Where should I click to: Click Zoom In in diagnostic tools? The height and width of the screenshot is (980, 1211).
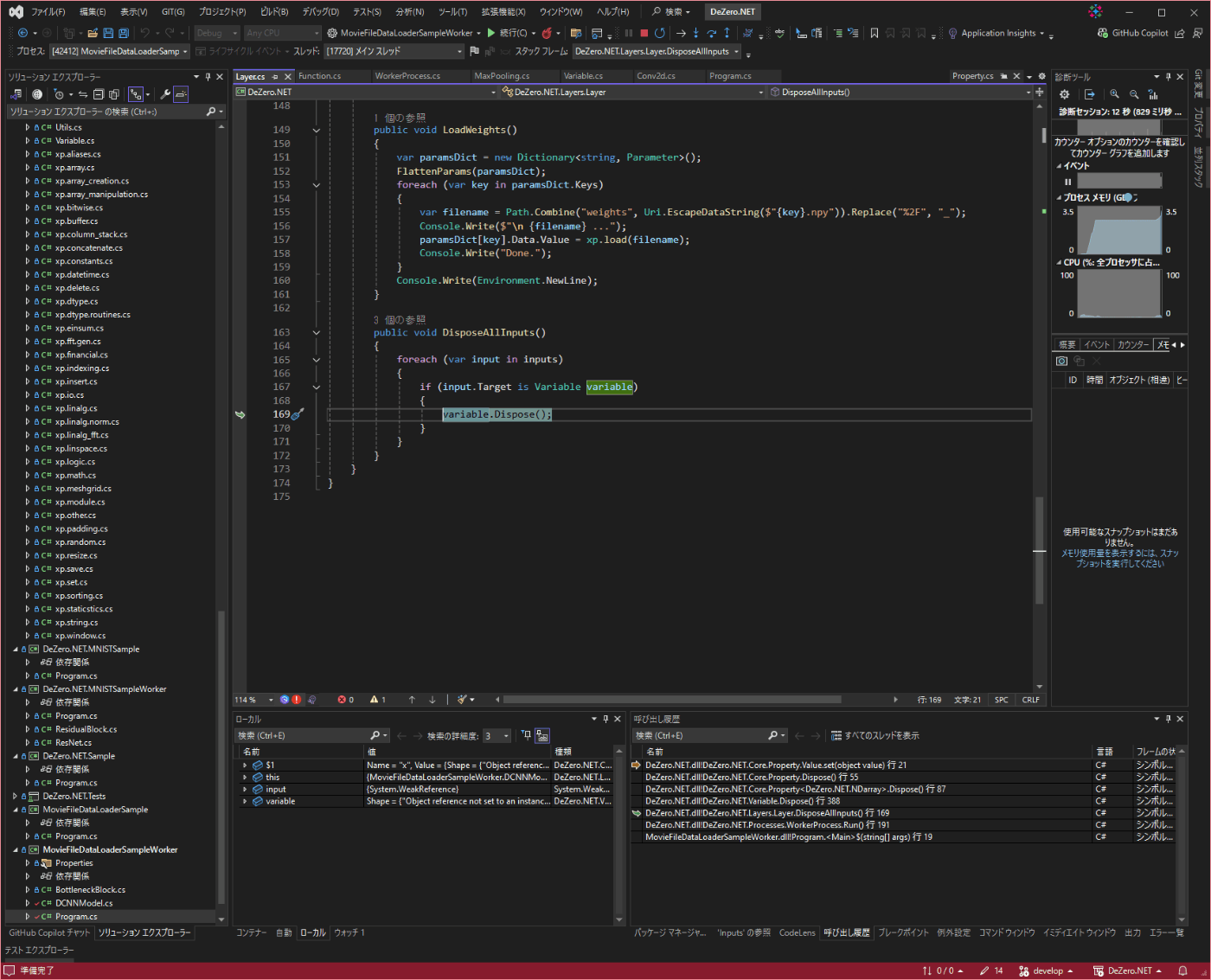coord(1115,94)
